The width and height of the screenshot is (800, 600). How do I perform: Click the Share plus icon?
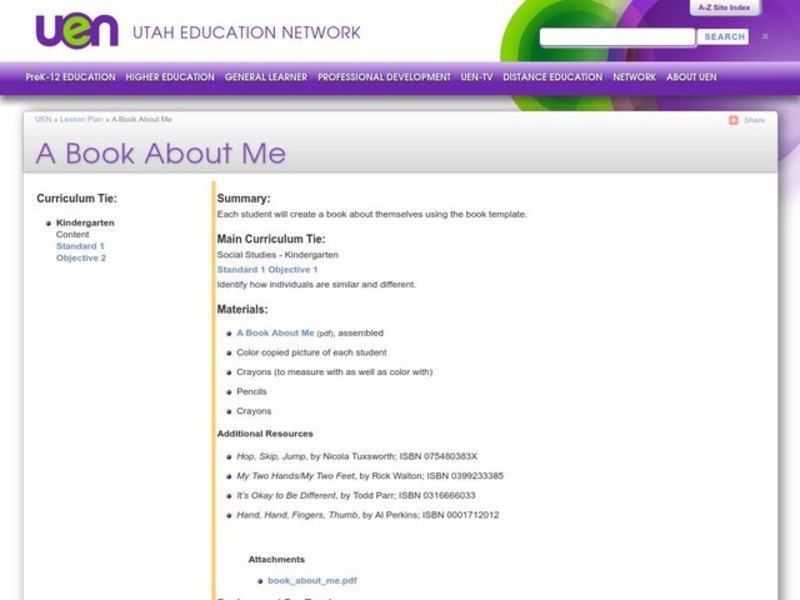733,120
